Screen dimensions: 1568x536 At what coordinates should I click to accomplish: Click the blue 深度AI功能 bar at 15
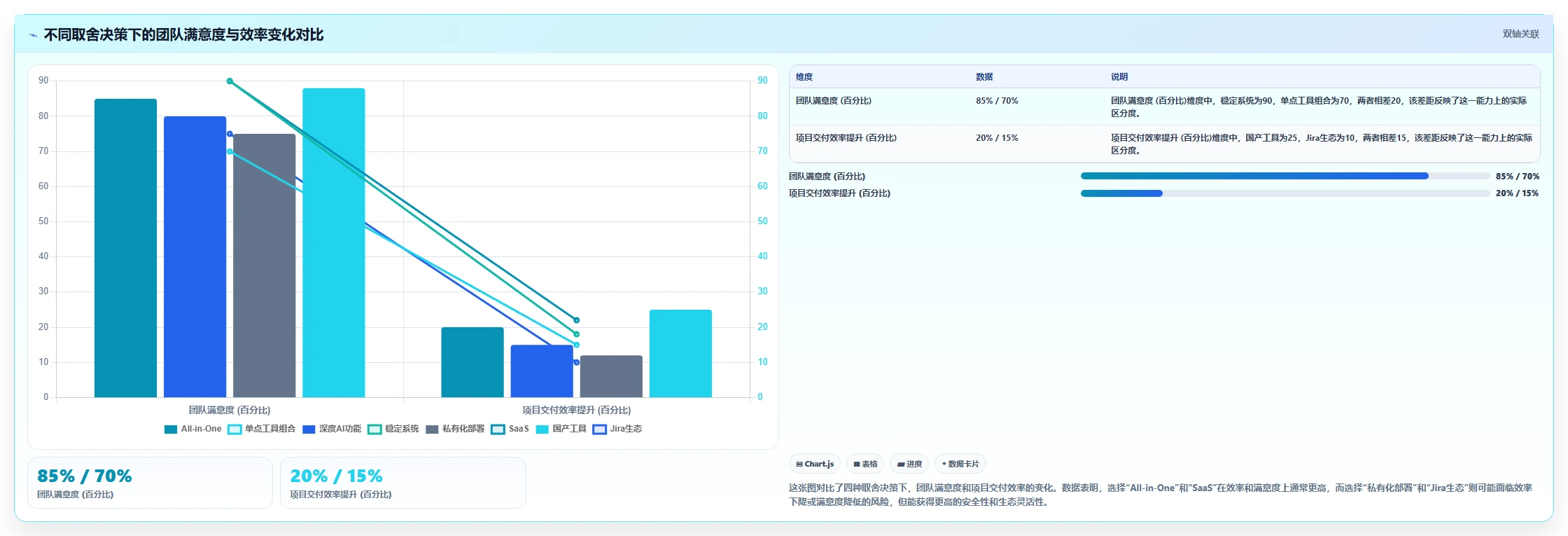pos(542,371)
